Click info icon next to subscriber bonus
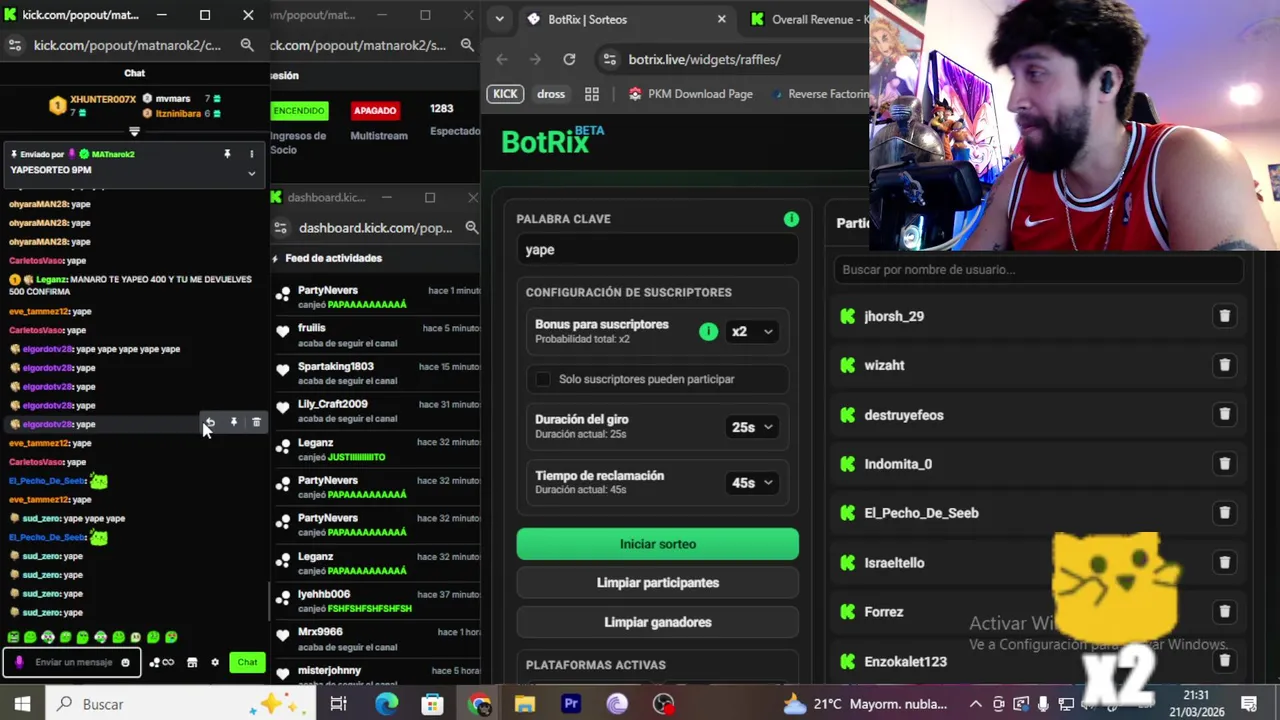Screen dimensions: 1280x720 pyautogui.click(x=708, y=332)
